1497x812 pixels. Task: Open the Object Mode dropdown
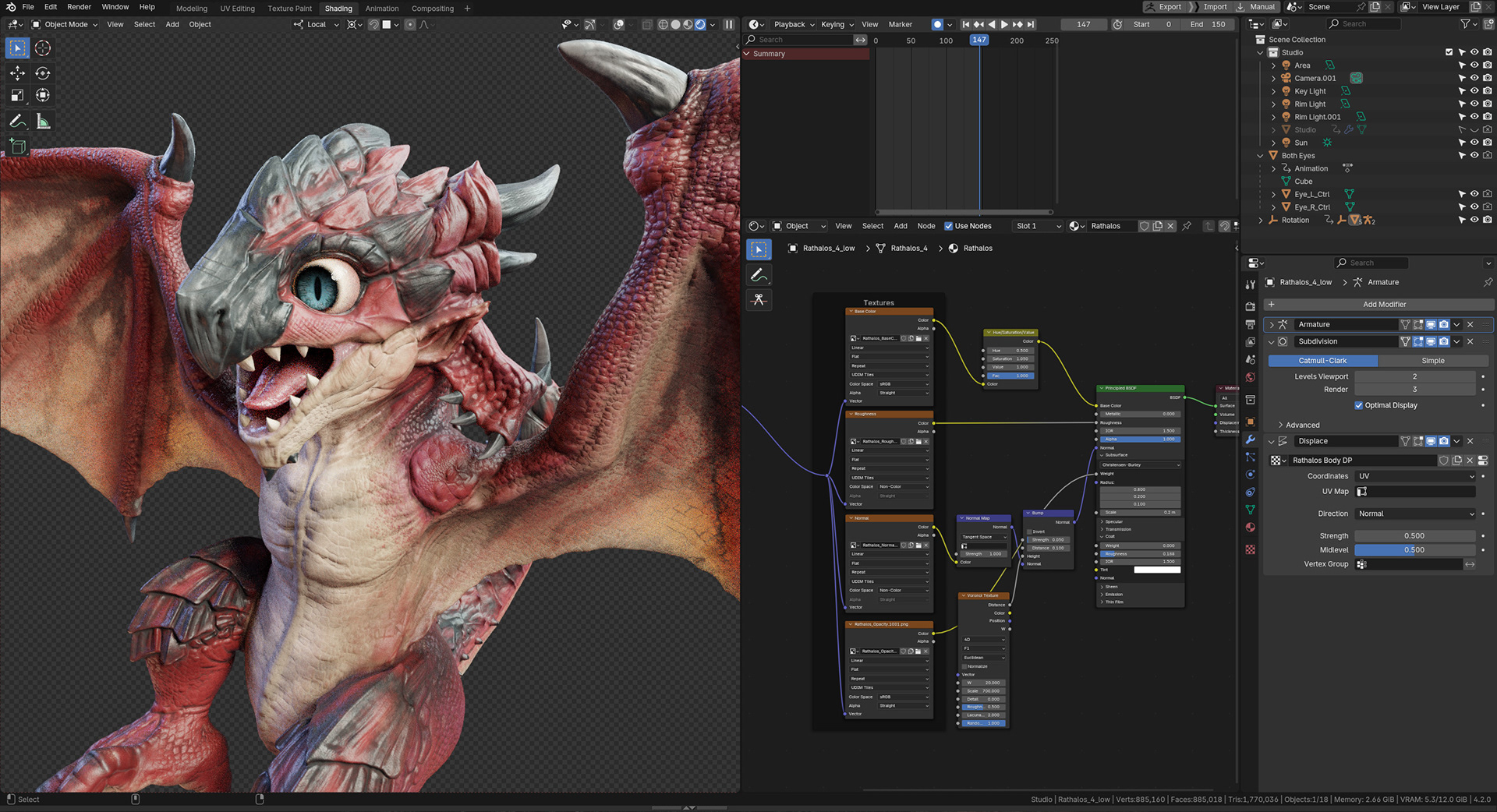[x=65, y=25]
